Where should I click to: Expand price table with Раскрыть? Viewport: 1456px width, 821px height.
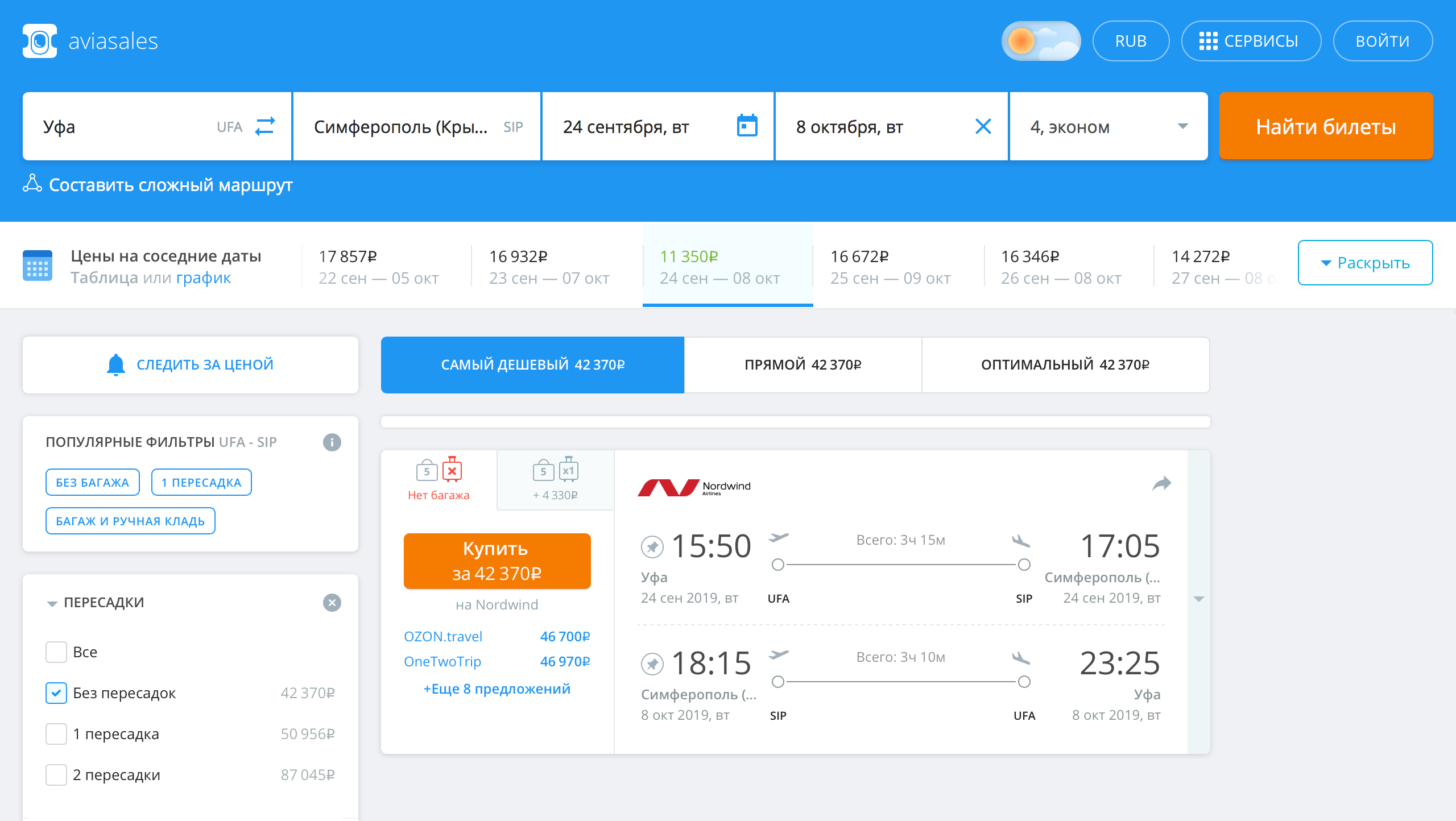tap(1365, 263)
